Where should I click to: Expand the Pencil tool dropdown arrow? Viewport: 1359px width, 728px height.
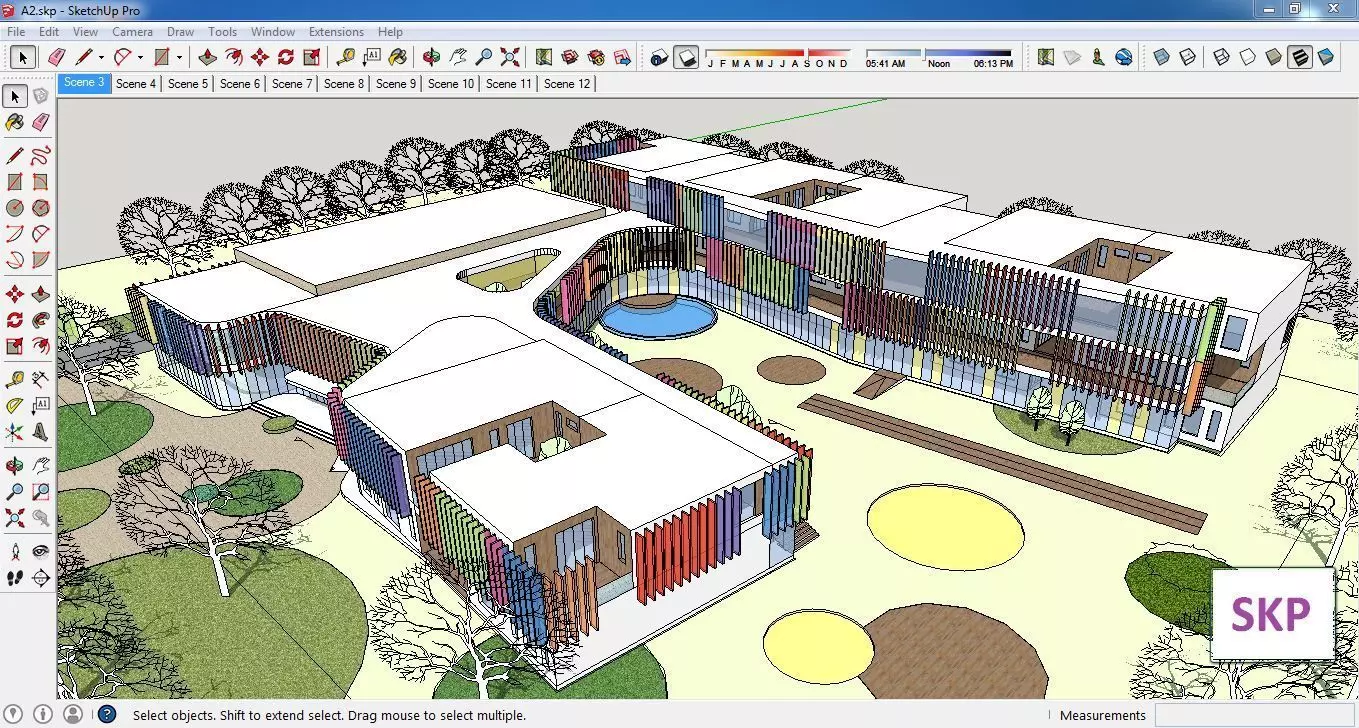[x=101, y=57]
